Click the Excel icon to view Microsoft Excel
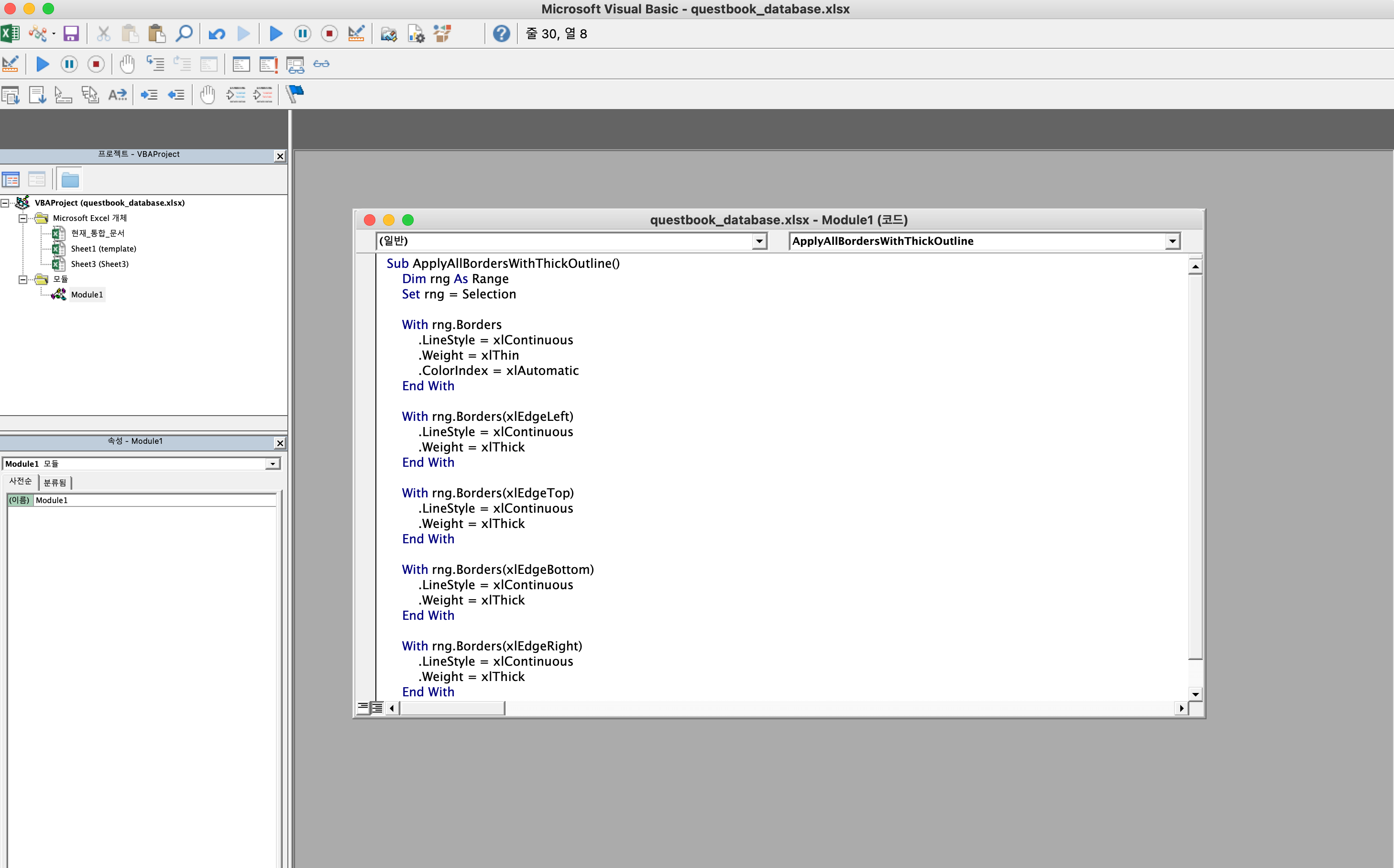The width and height of the screenshot is (1394, 868). pyautogui.click(x=10, y=34)
